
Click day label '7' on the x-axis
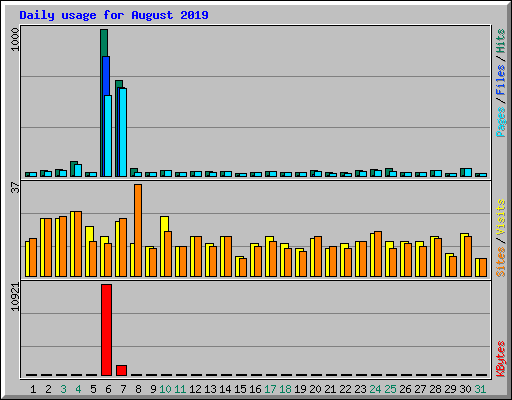point(123,389)
